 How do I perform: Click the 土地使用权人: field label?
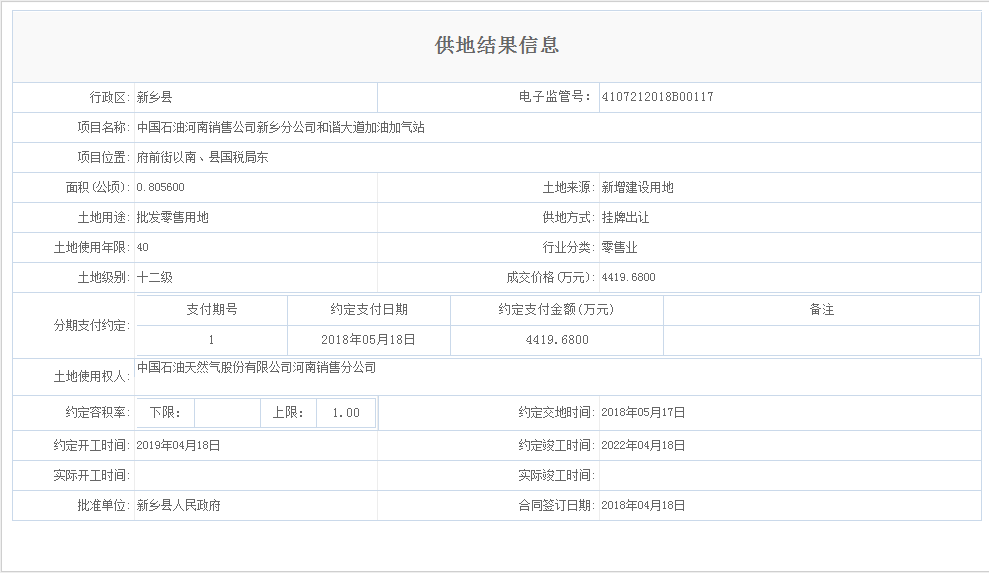click(x=92, y=377)
